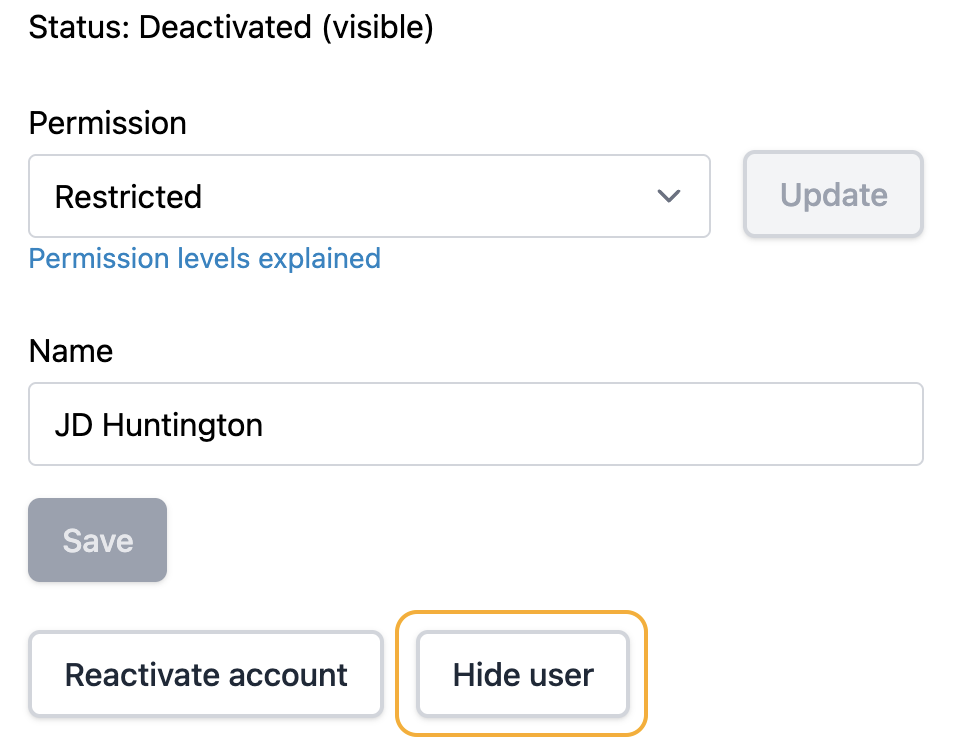Reactivate the deactivated JD Huntington account
968x752 pixels.
click(206, 675)
